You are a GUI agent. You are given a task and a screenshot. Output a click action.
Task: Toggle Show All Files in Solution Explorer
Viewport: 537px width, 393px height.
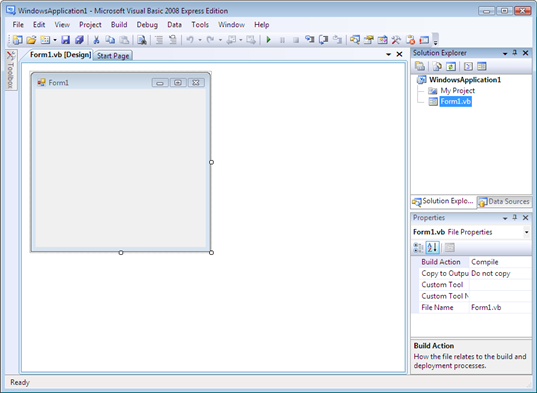click(x=437, y=66)
